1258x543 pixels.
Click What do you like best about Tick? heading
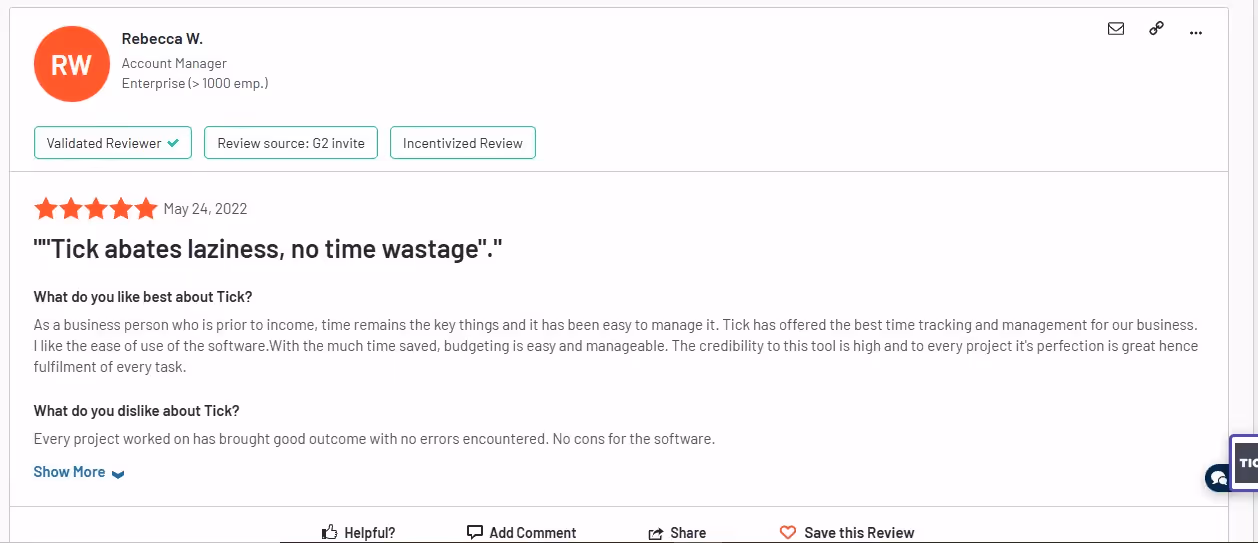click(x=143, y=297)
